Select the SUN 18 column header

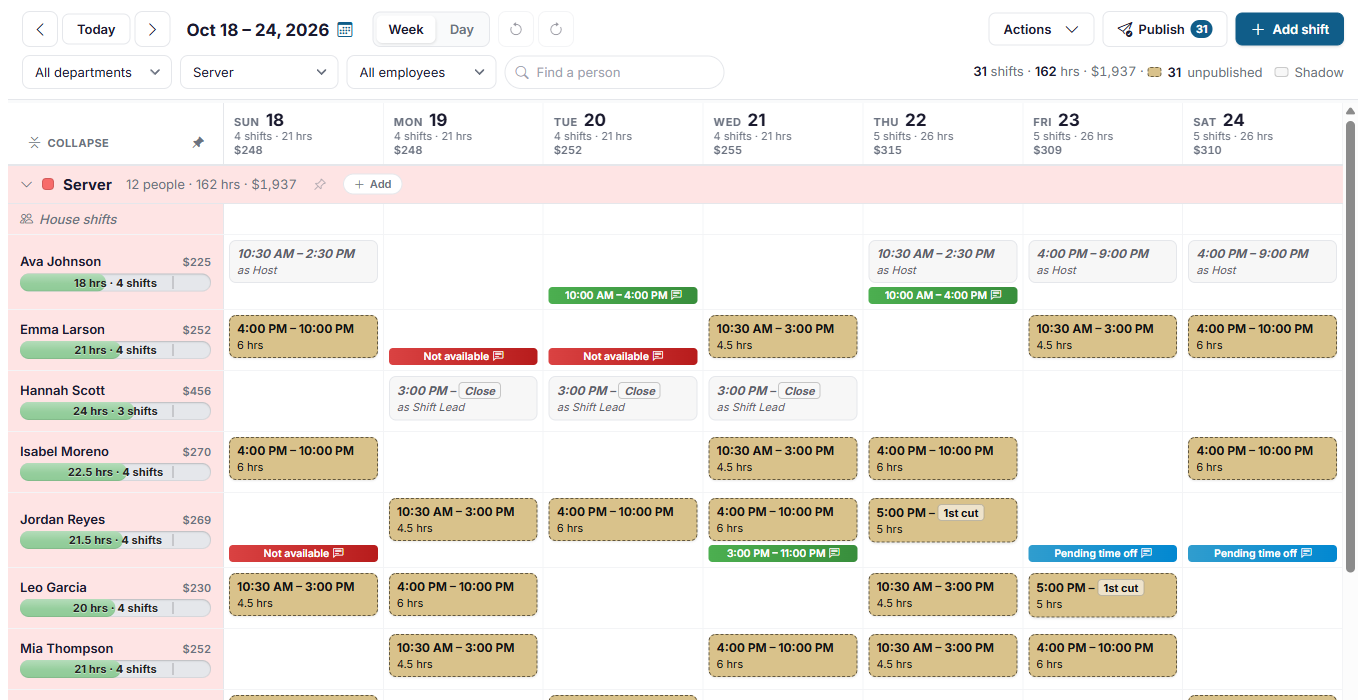303,134
